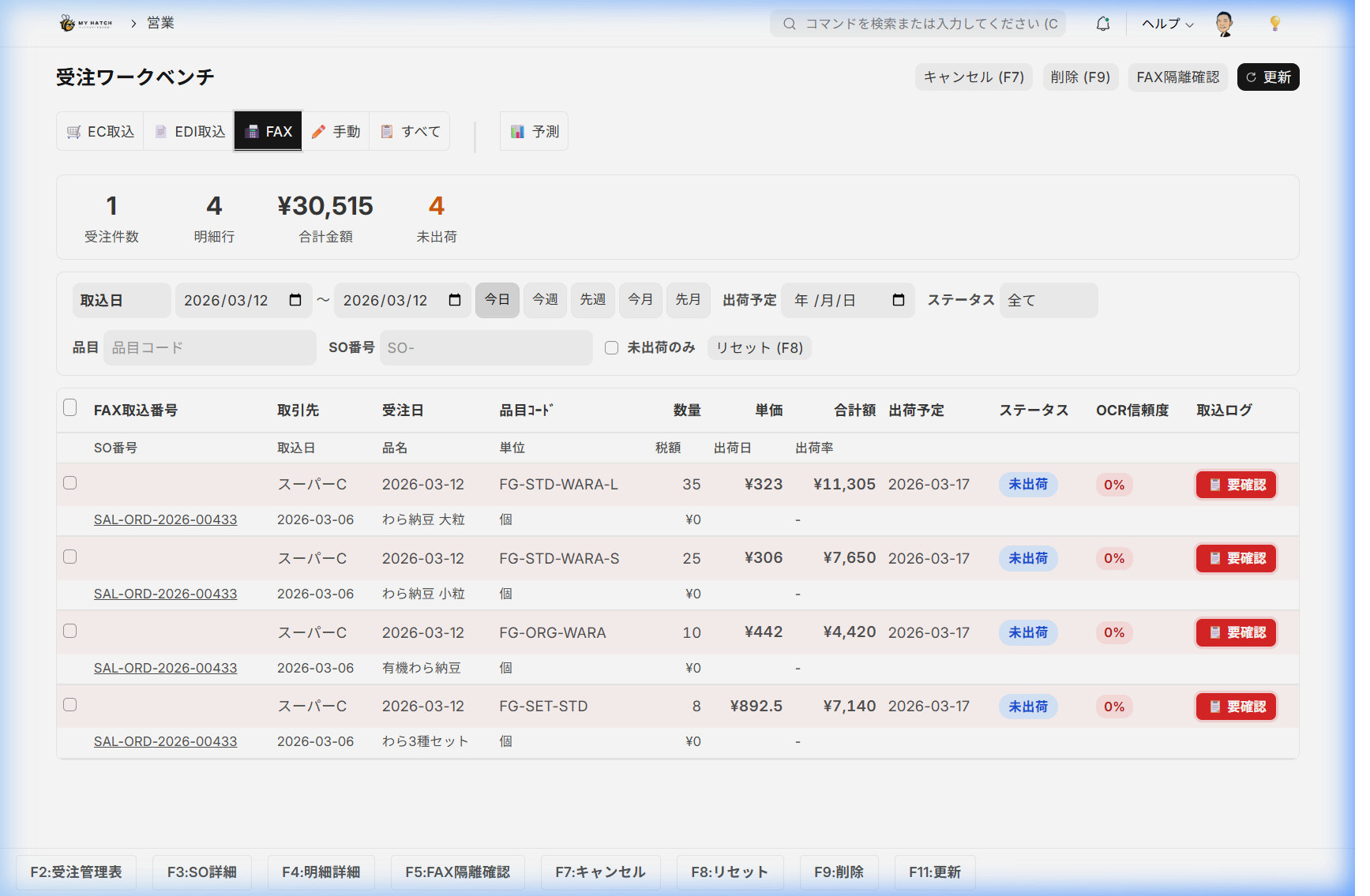Check the FG-STD-WARA-L row checkbox
1370x896 pixels.
[70, 483]
